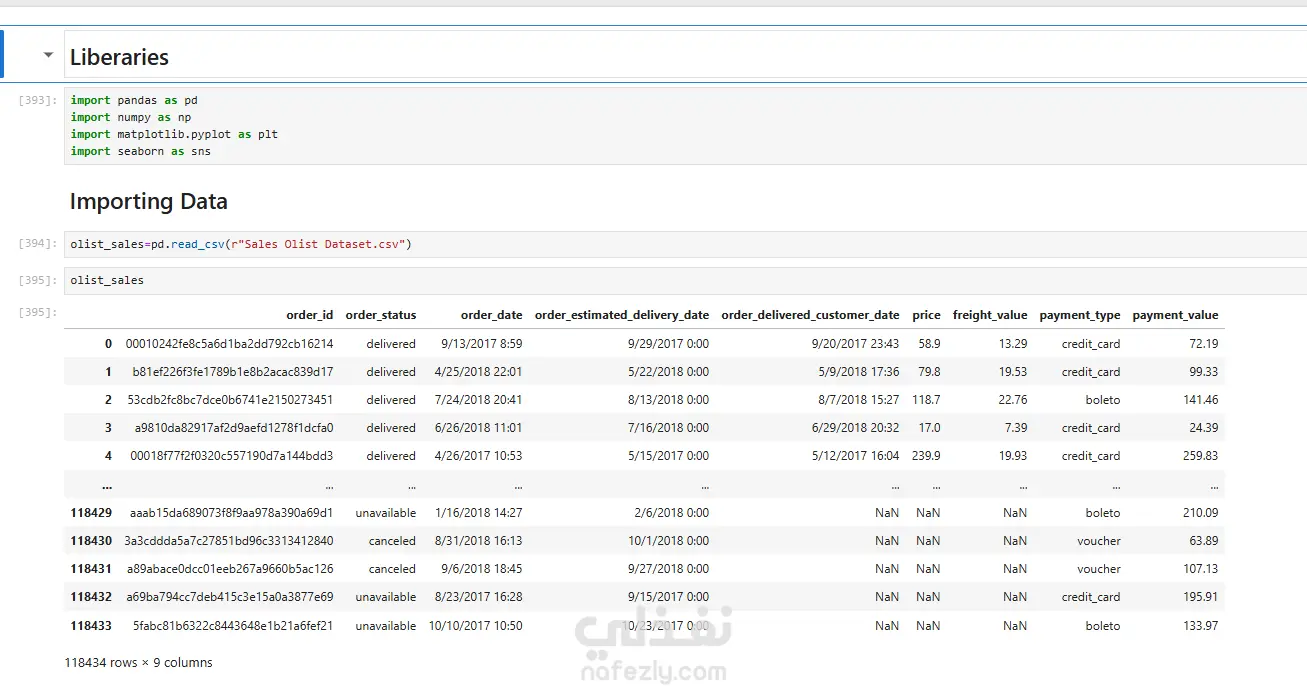Click the payment_type column header

pos(1080,315)
